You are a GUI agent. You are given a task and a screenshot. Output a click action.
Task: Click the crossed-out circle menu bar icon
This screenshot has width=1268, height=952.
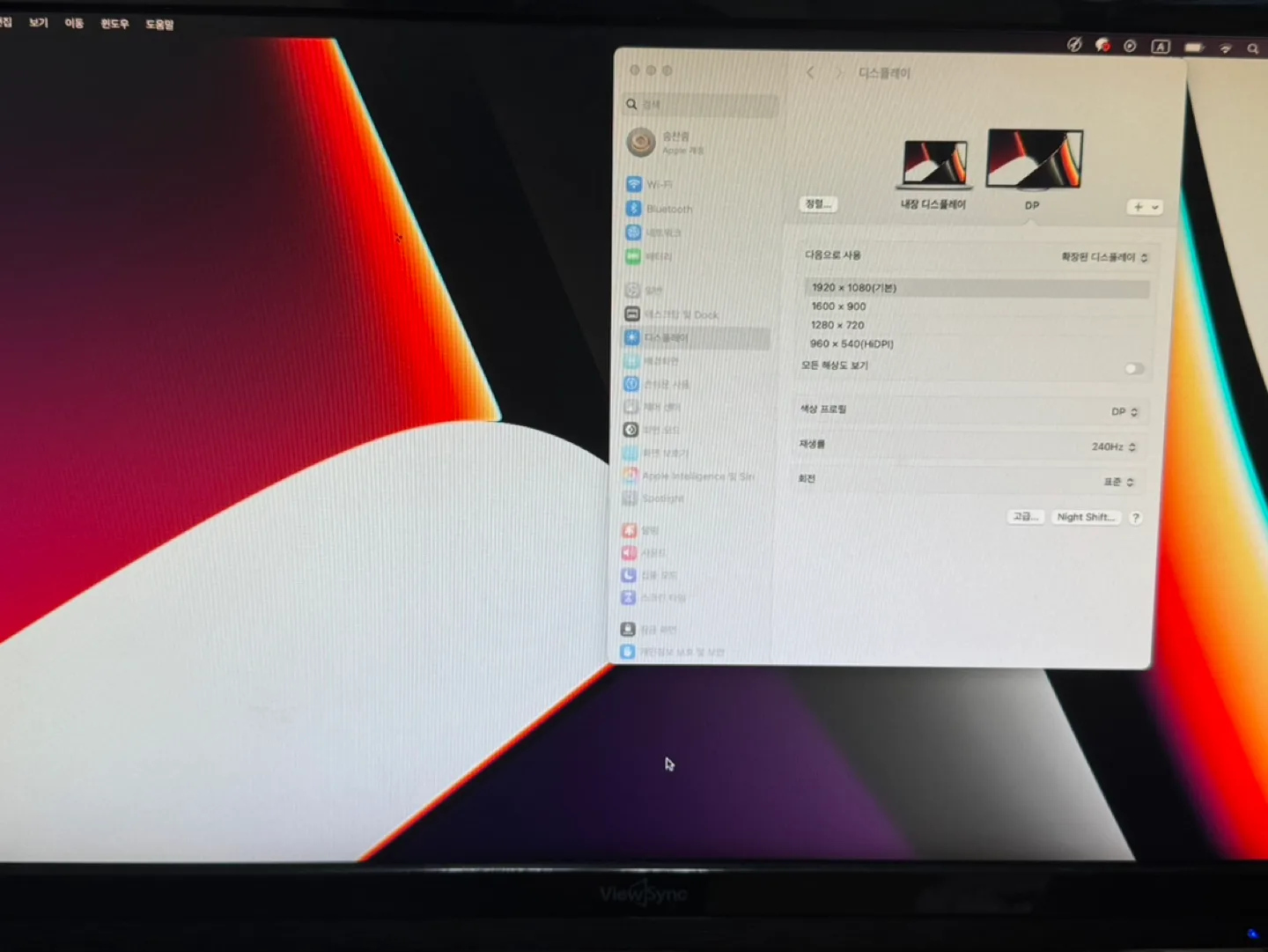(x=1073, y=44)
